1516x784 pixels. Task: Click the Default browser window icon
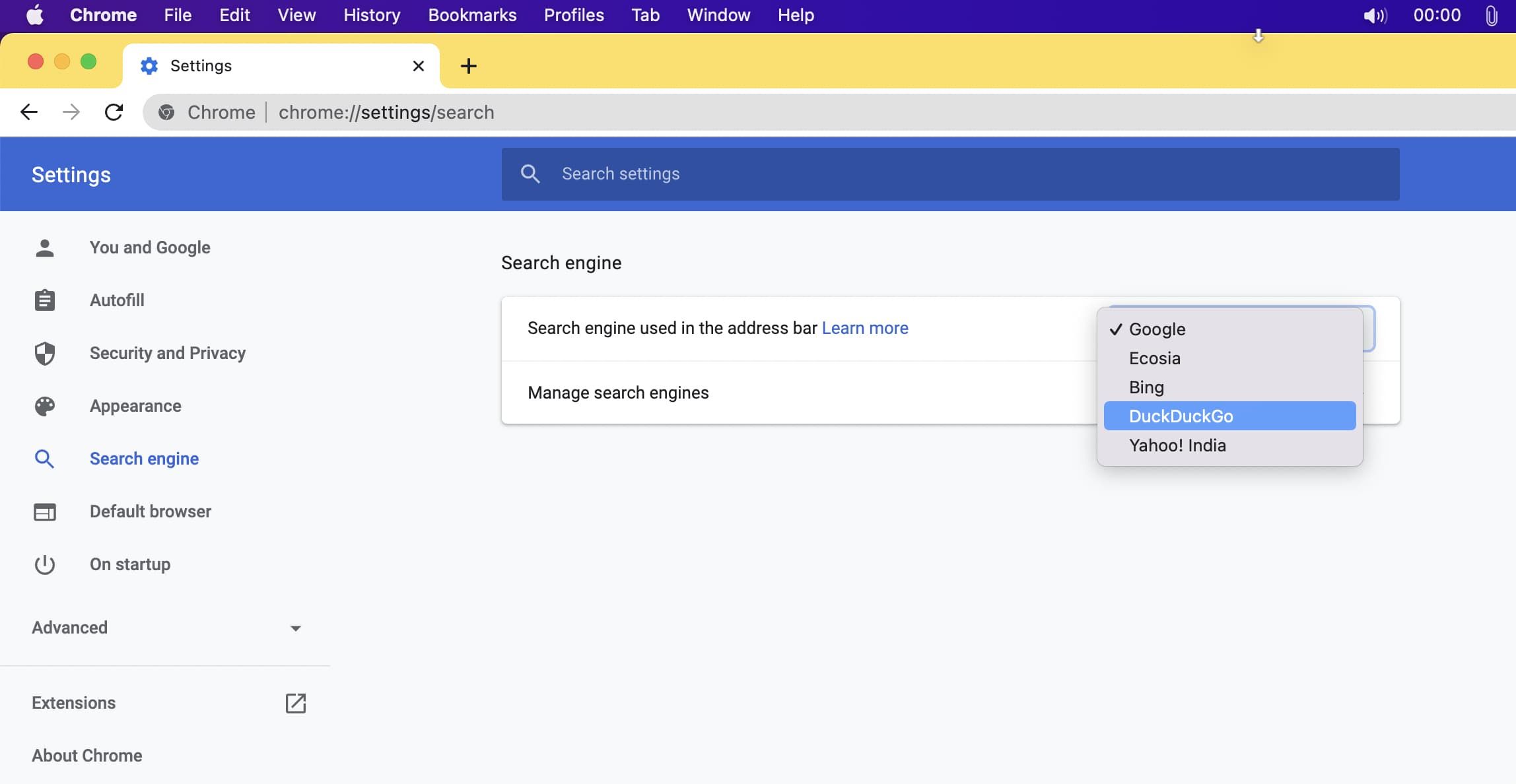(x=44, y=511)
